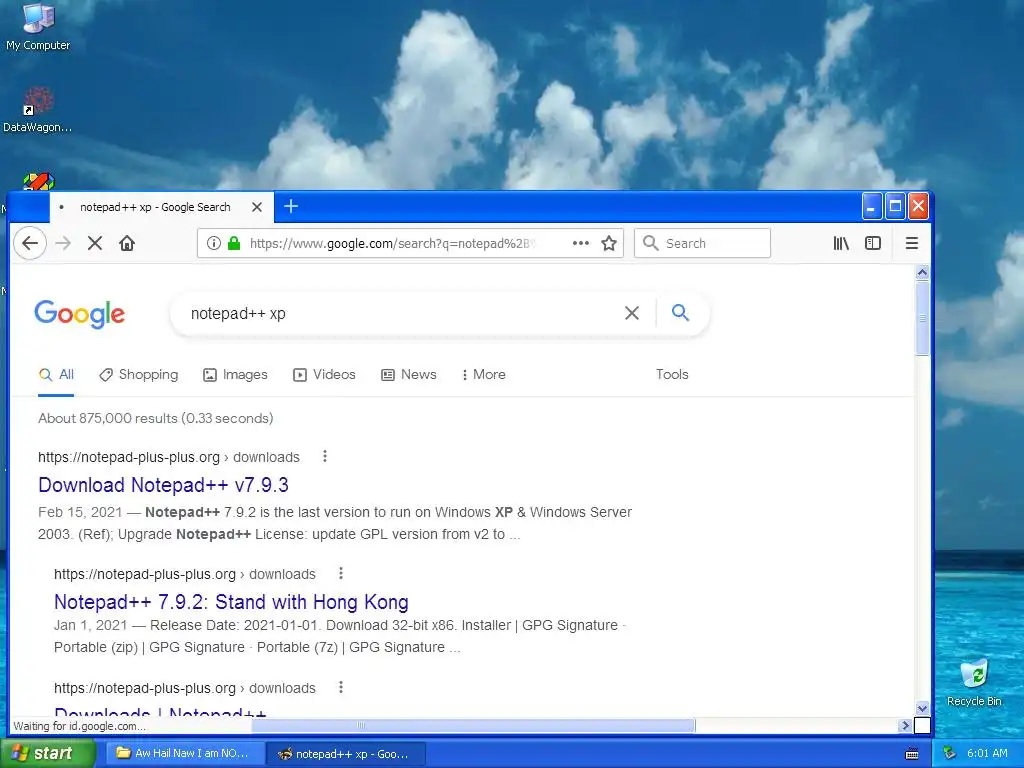Close the 'notepad++ xp - Google Search' tab
Viewport: 1024px width, 768px height.
pyautogui.click(x=257, y=207)
